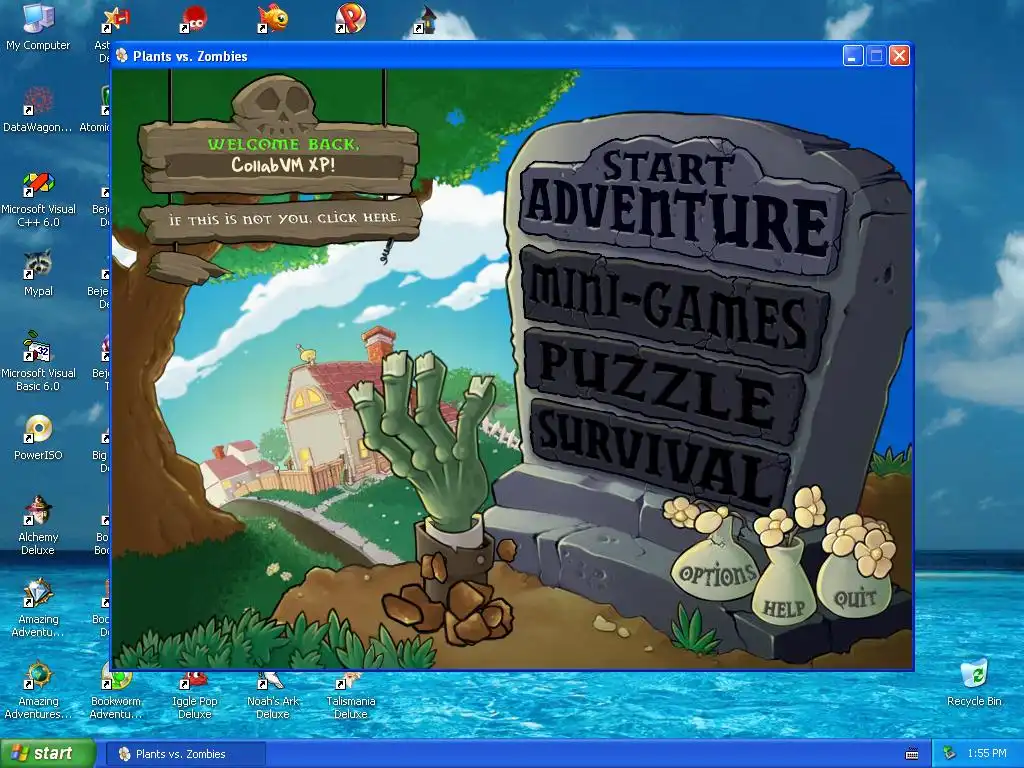
Task: Select the Recycle Bin icon
Action: click(974, 683)
